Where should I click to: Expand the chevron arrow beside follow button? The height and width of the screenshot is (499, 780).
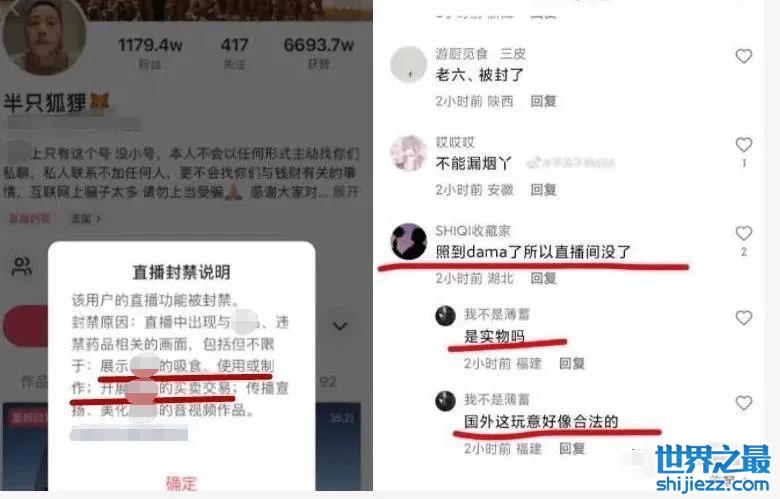point(340,326)
